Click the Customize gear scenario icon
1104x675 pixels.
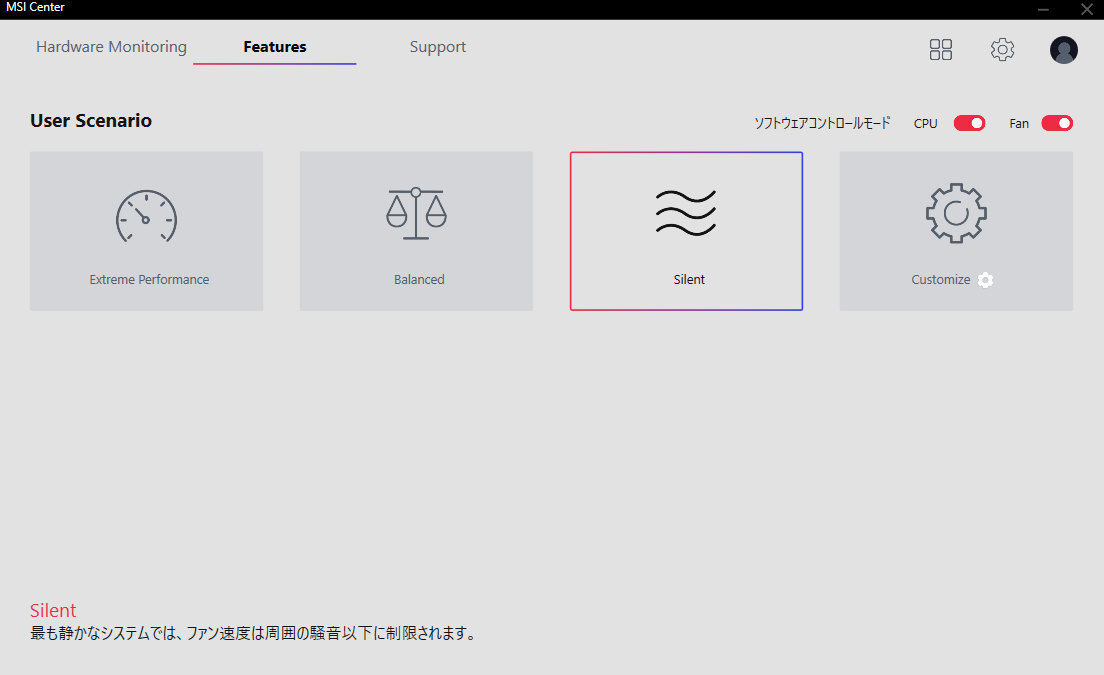click(x=956, y=212)
